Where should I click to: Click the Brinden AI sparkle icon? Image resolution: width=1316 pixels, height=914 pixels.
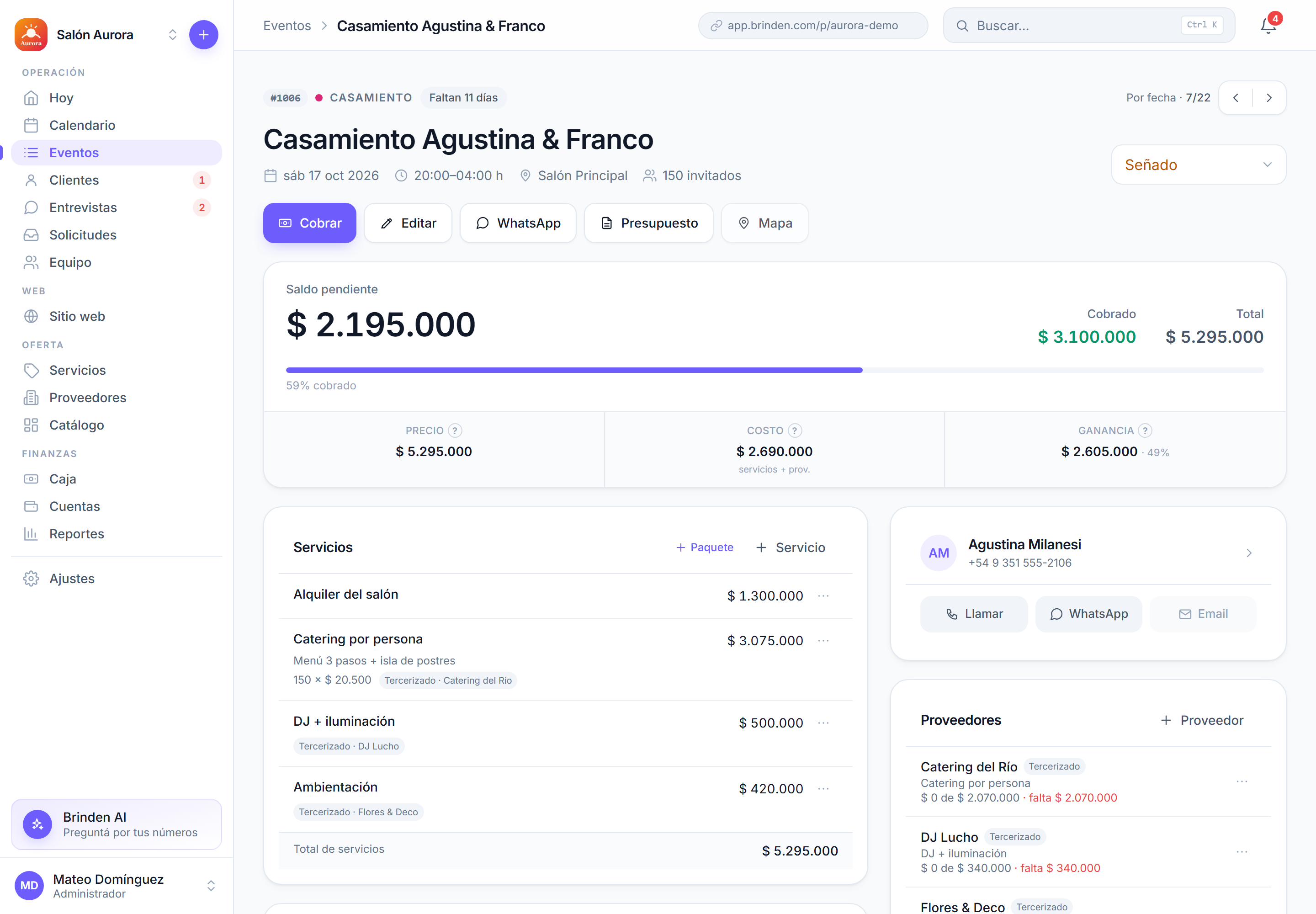pyautogui.click(x=38, y=825)
